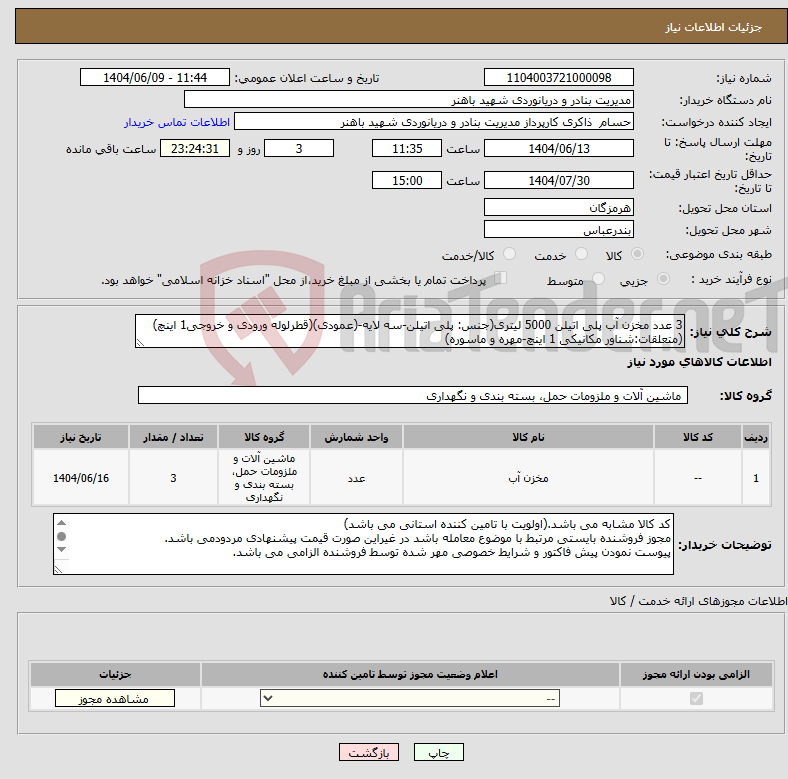Click the remaining time field 23:24:31

[x=194, y=149]
